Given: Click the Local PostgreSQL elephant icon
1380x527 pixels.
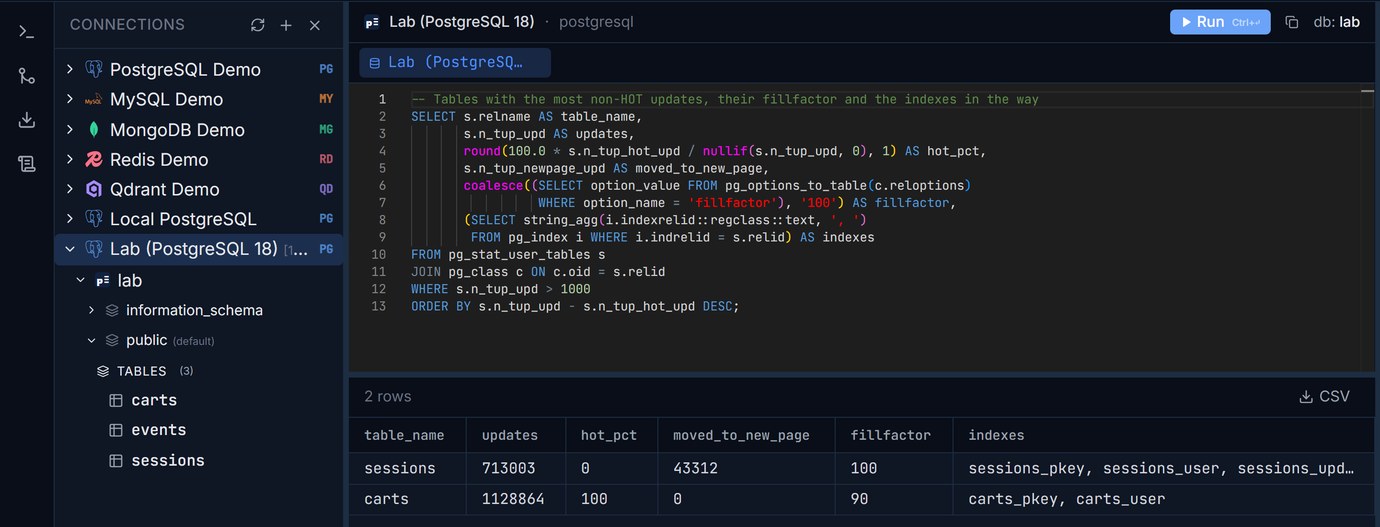Looking at the screenshot, I should click(94, 219).
